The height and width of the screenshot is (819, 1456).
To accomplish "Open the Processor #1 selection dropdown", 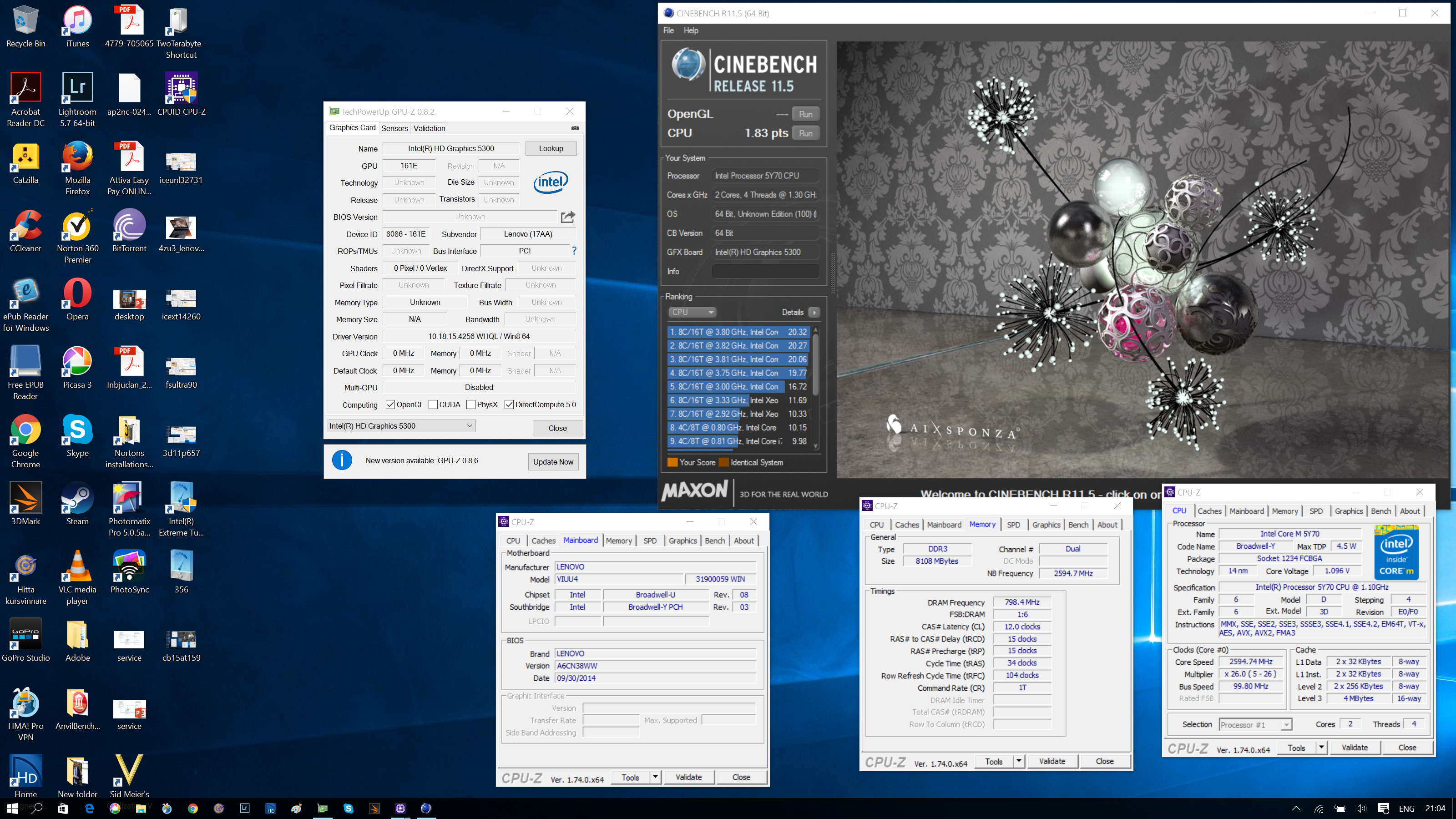I will (x=1255, y=725).
